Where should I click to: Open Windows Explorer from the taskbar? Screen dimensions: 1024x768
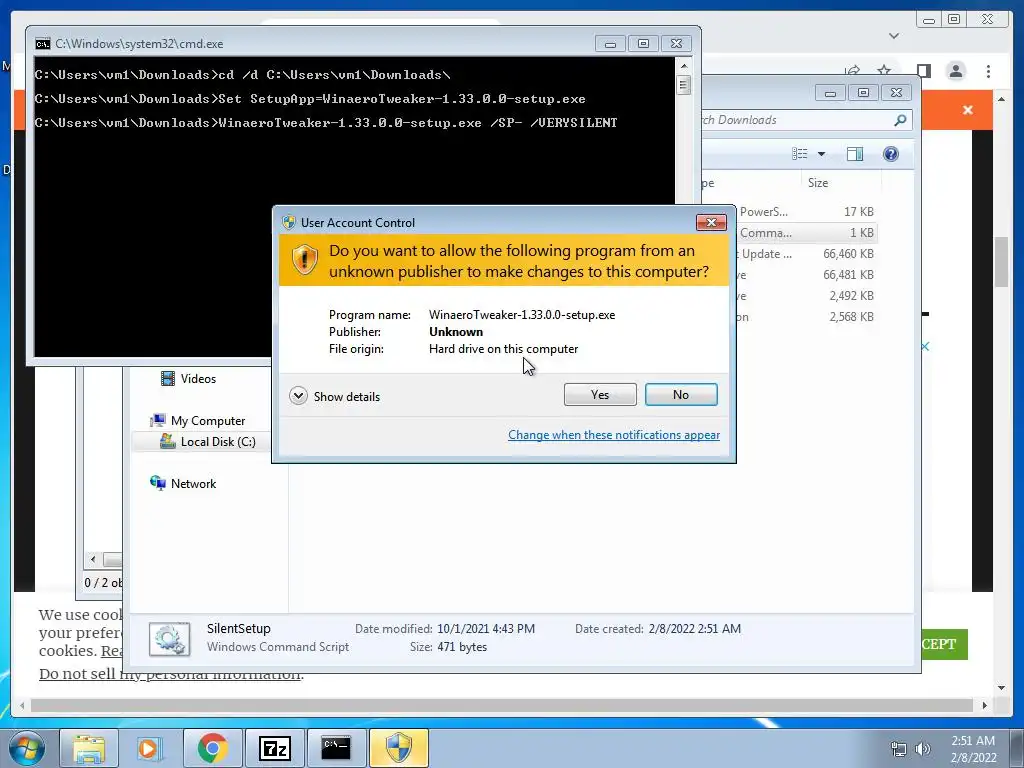click(89, 748)
